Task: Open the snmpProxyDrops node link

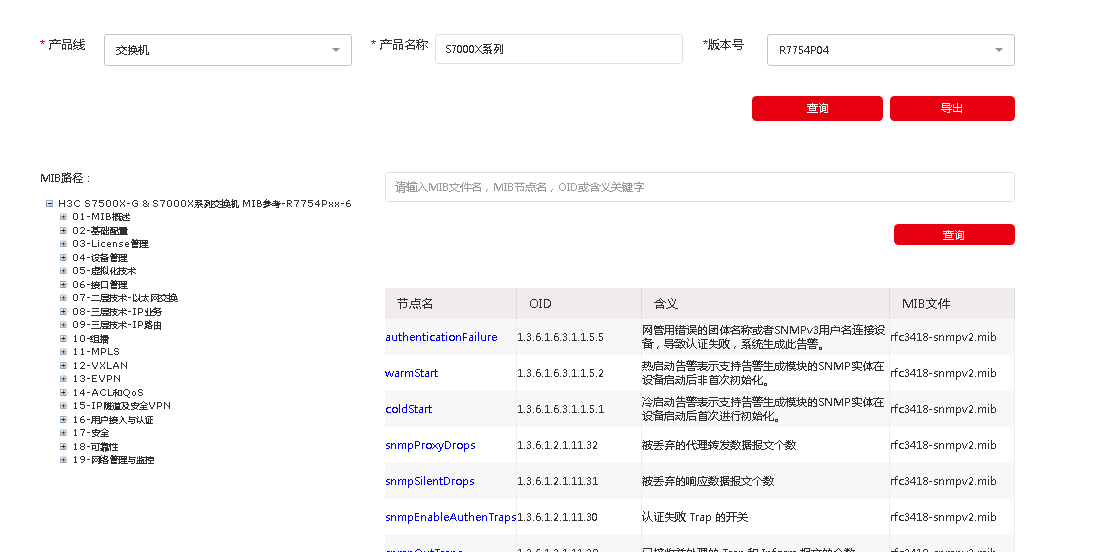Action: point(430,446)
